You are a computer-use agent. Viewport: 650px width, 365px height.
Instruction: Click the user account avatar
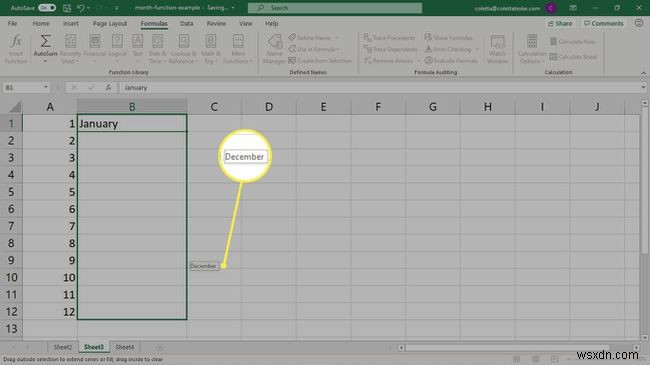tap(551, 8)
